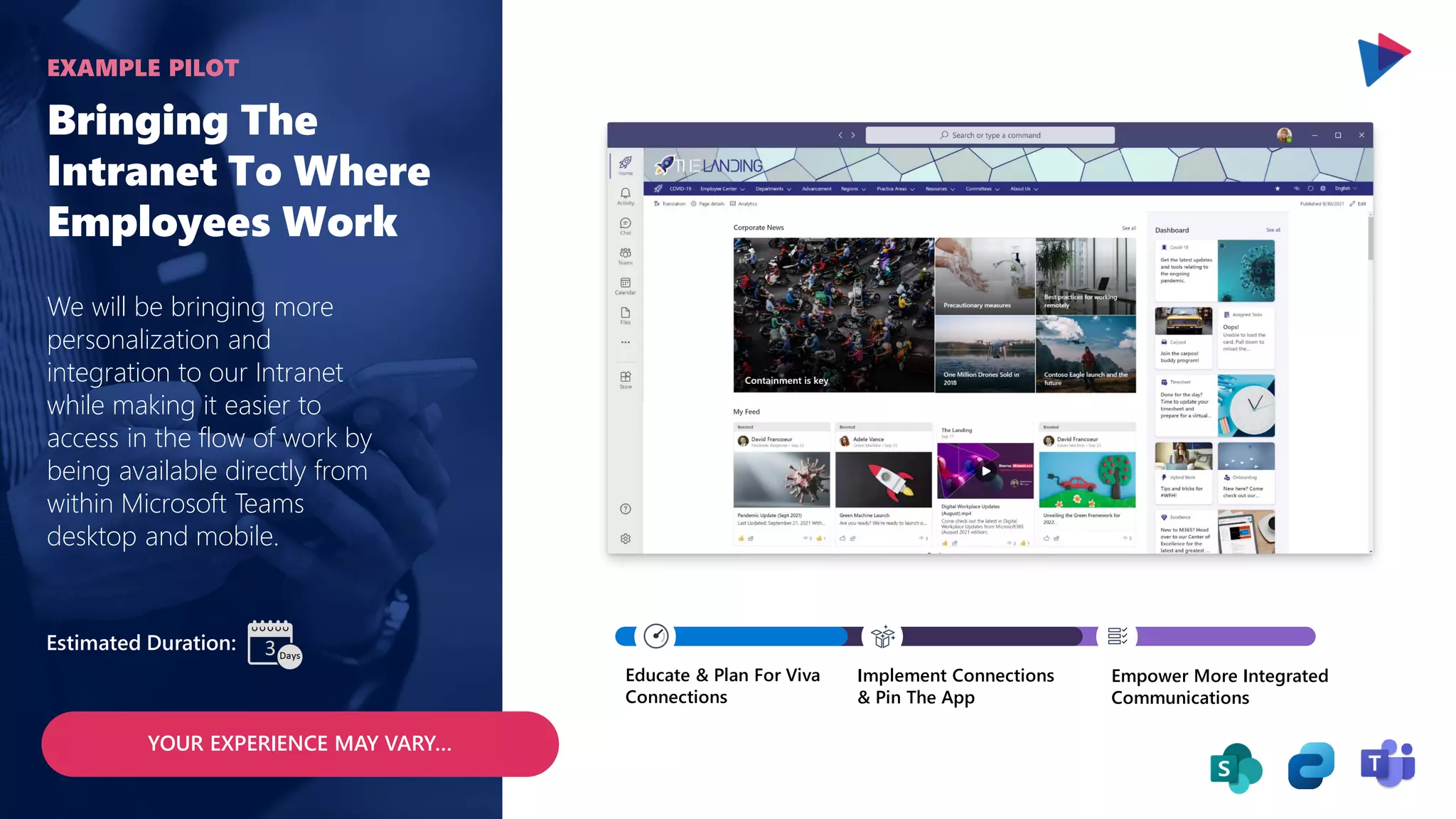Viewport: 1456px width, 819px height.
Task: Like the Green Machine Launch post
Action: click(842, 539)
